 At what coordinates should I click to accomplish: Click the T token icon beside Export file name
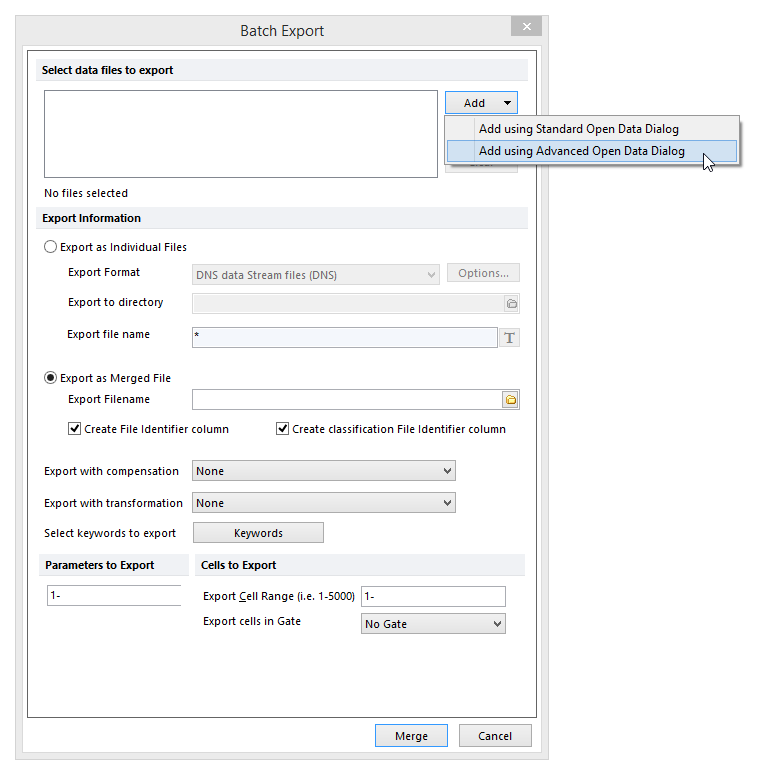510,338
